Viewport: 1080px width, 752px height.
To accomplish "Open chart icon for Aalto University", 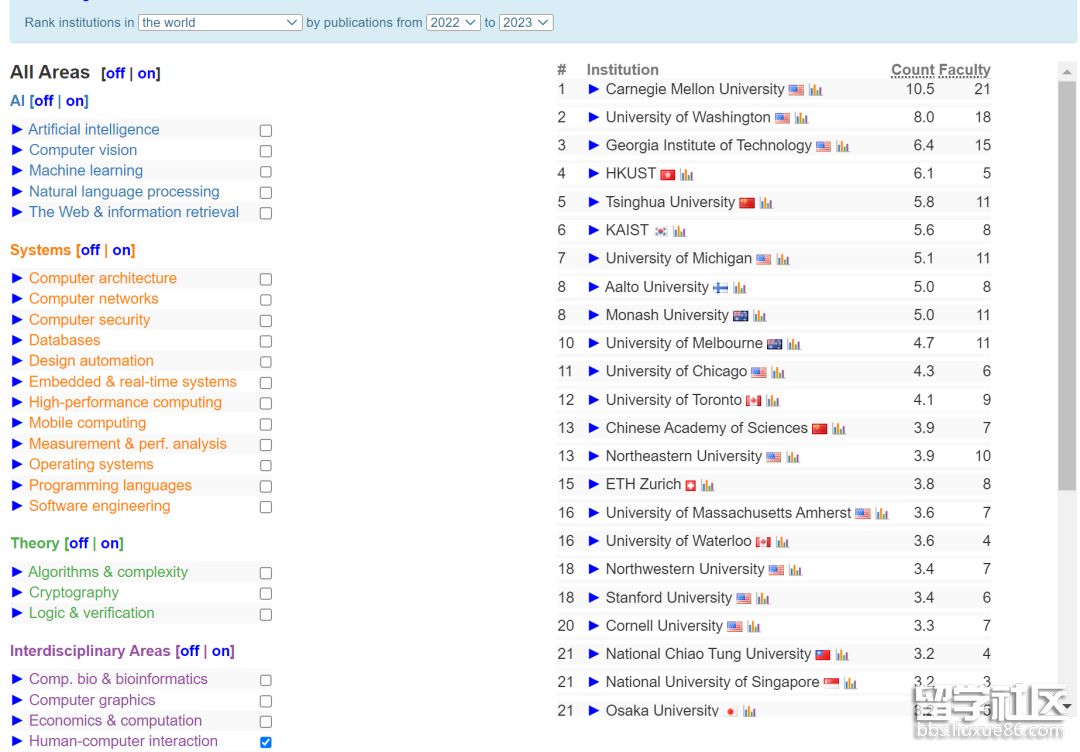I will [740, 288].
